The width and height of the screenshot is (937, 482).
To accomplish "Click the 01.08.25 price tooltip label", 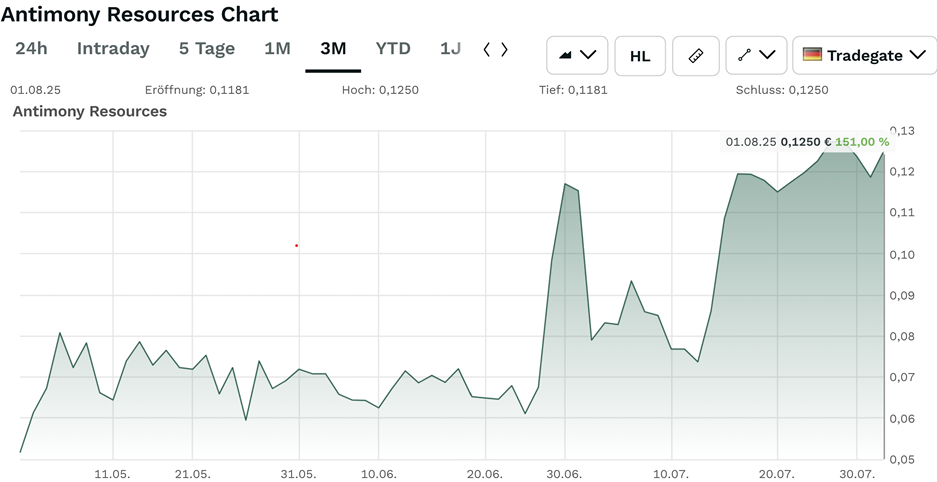I will 807,142.
